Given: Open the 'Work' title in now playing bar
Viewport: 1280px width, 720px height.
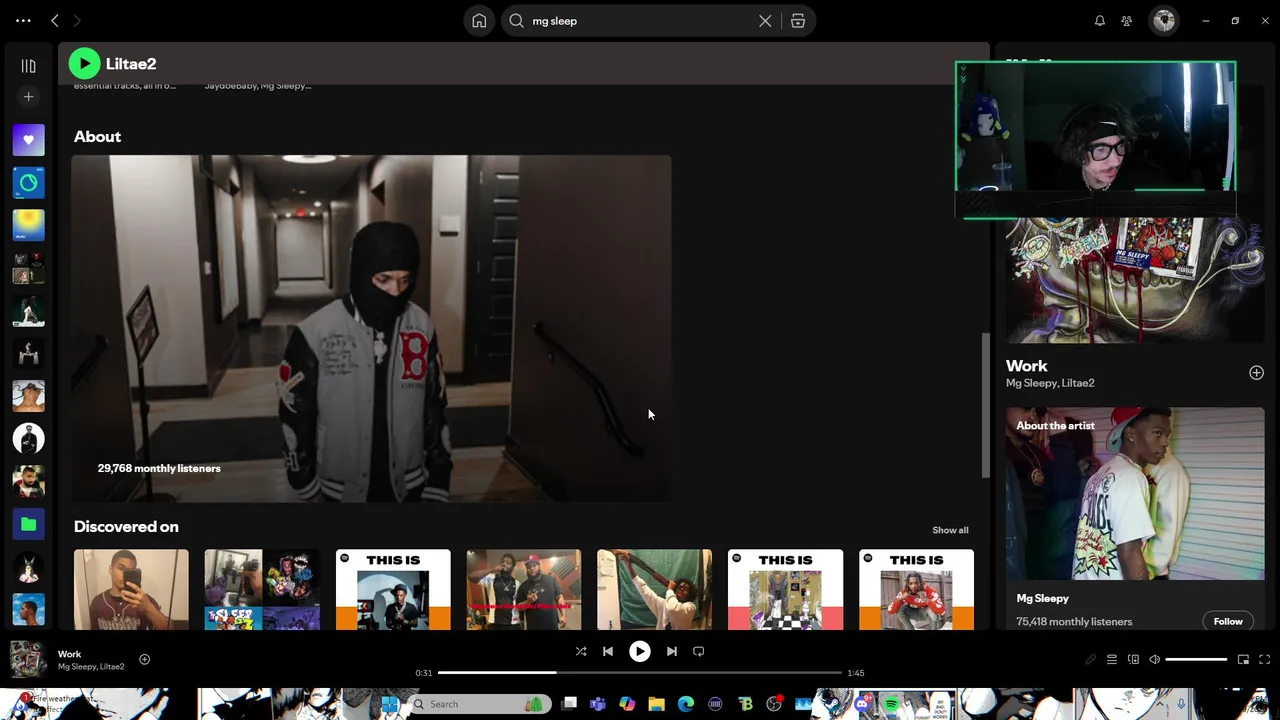Looking at the screenshot, I should 70,654.
